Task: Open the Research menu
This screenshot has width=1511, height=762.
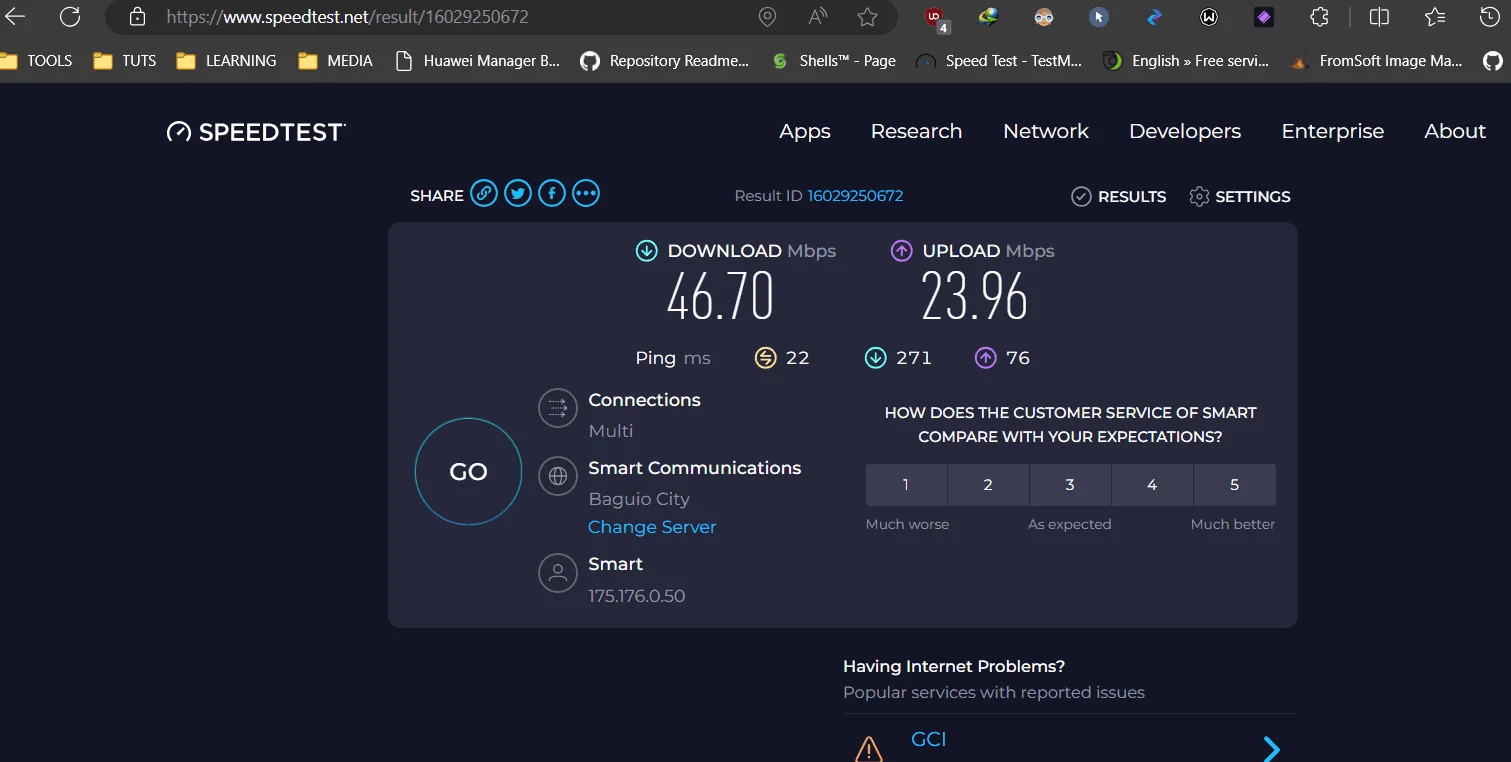Action: (x=916, y=131)
